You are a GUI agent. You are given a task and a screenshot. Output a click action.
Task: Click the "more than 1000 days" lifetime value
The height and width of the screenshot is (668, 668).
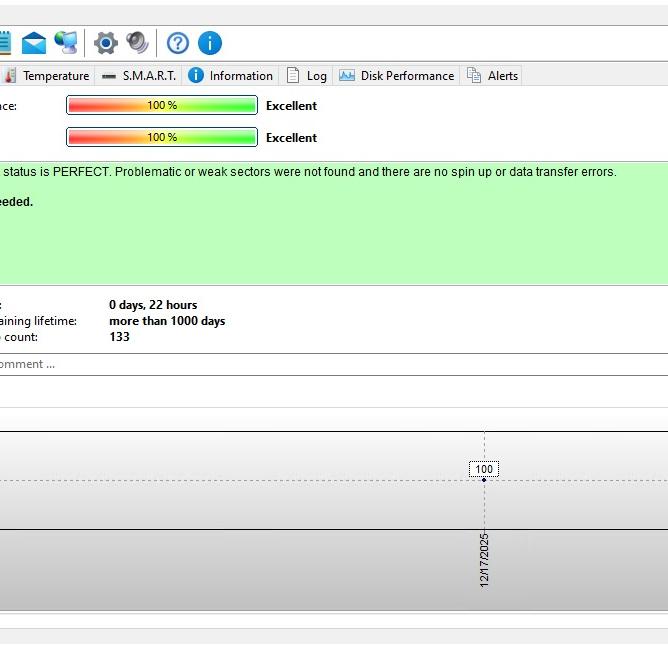(x=167, y=321)
